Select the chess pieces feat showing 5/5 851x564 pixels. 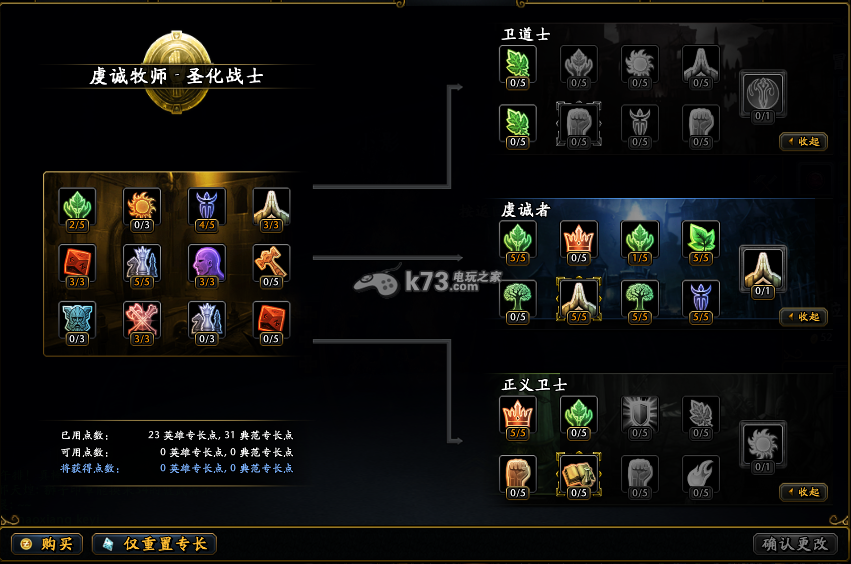point(142,266)
